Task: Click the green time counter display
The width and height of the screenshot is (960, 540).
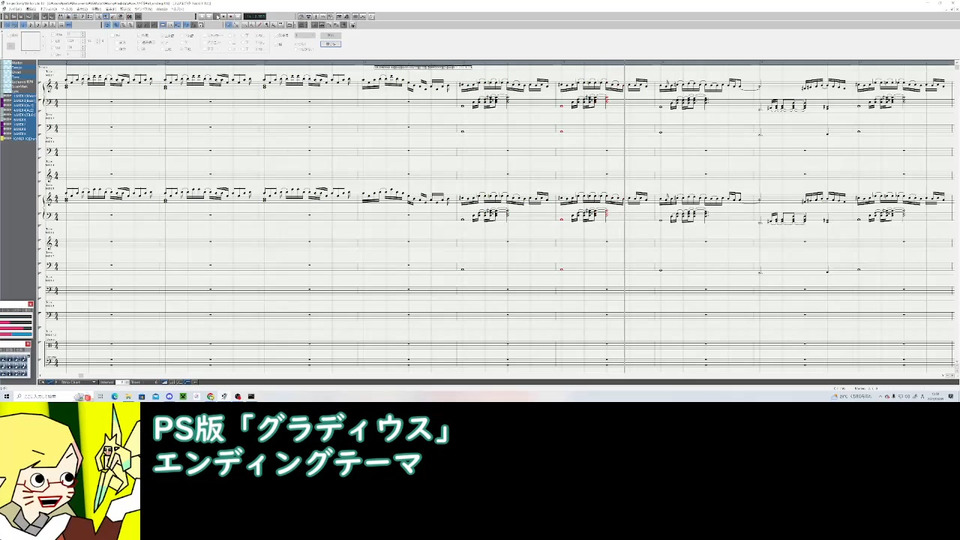Action: click(x=255, y=17)
